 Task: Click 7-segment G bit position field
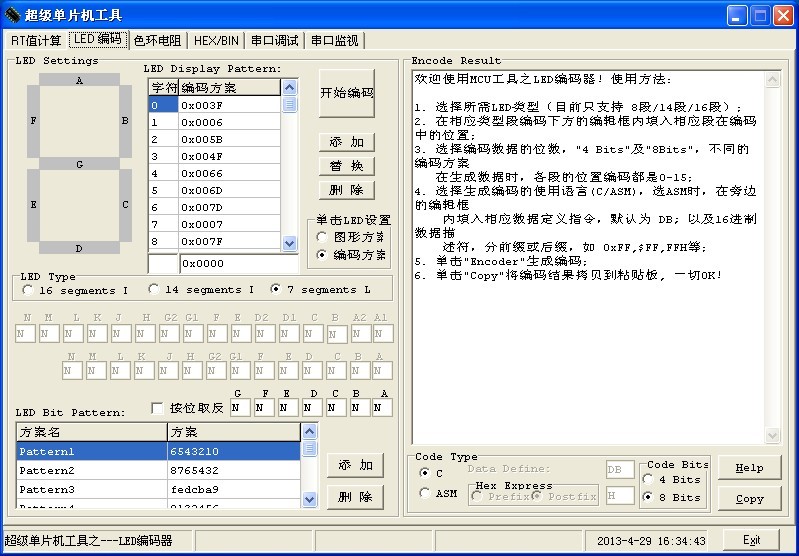(240, 408)
